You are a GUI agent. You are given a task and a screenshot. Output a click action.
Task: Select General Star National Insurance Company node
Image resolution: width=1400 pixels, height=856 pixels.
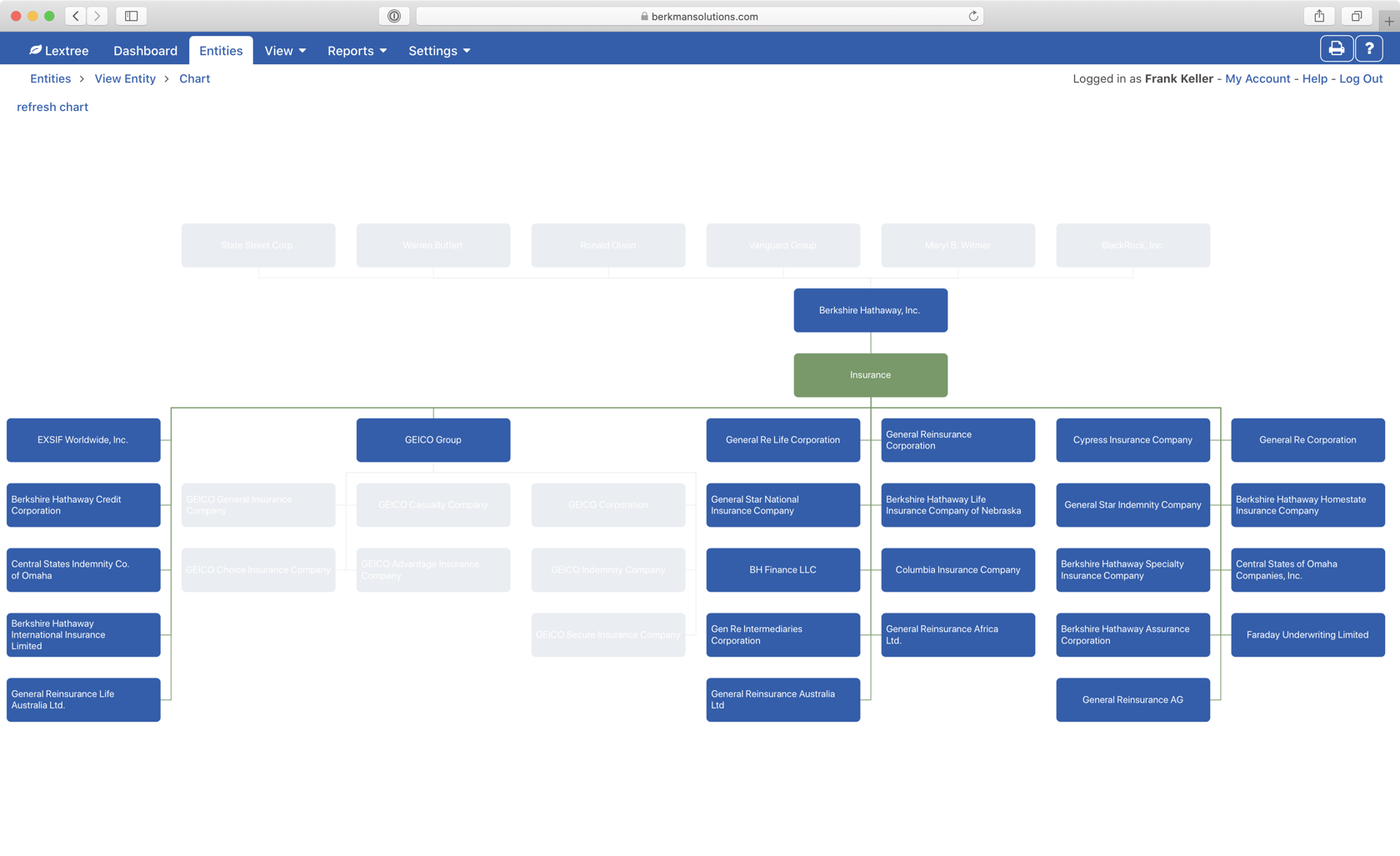pyautogui.click(x=783, y=505)
